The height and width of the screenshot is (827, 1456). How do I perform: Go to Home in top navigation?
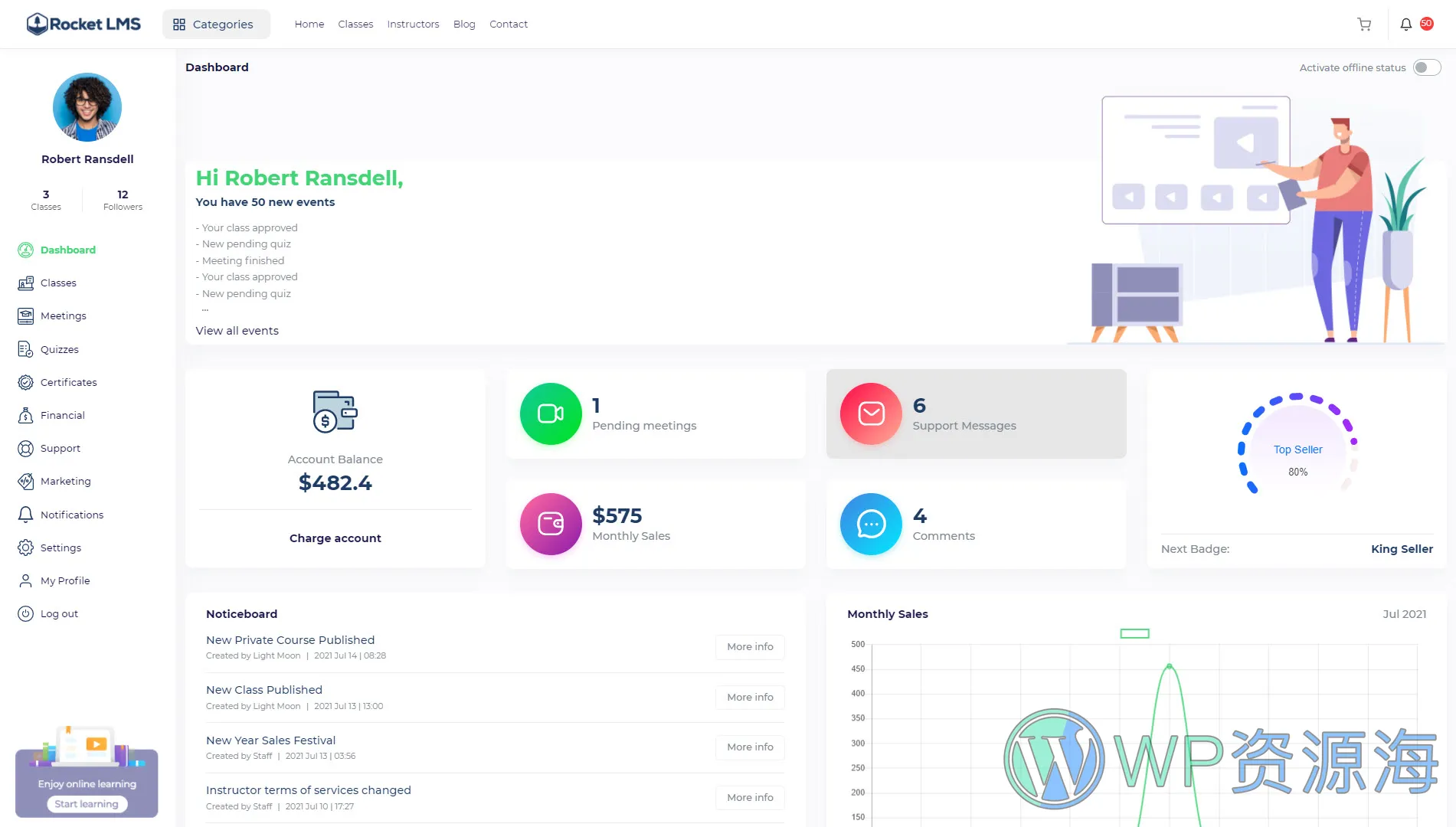[x=309, y=25]
